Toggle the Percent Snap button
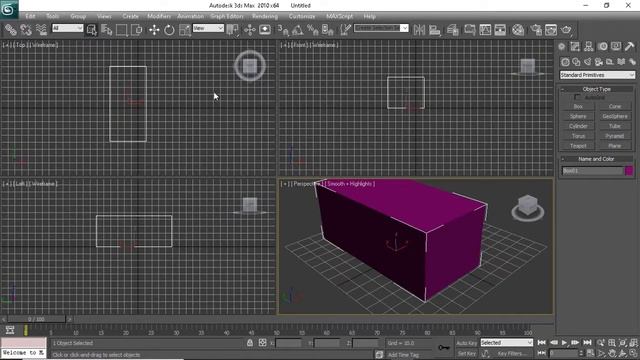Viewport: 640px width, 360px height. [312, 29]
